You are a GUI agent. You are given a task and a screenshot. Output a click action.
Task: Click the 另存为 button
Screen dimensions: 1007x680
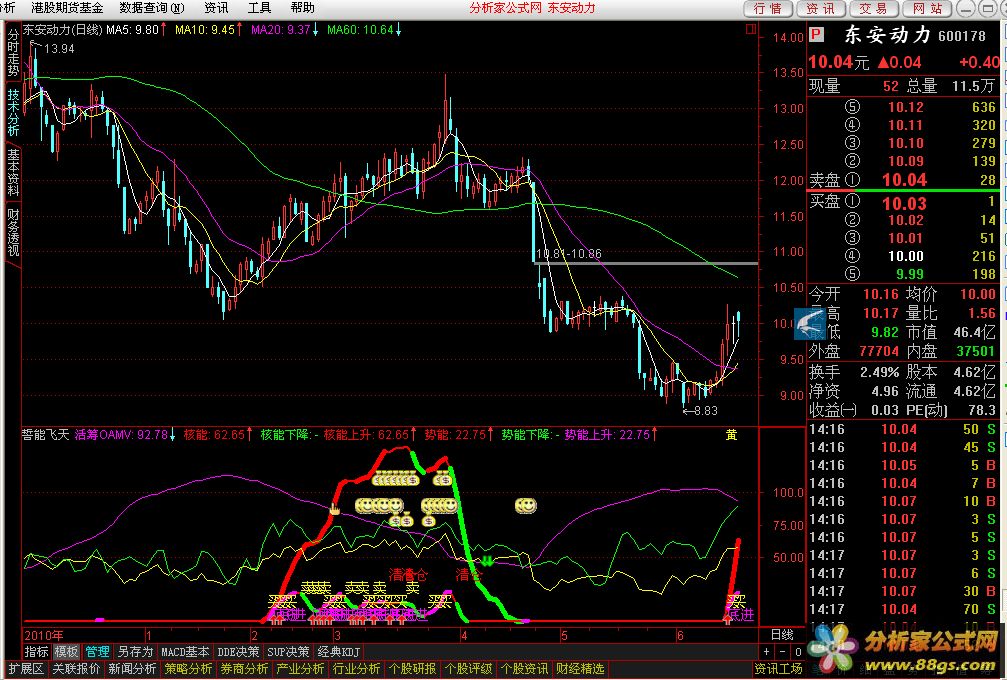135,652
